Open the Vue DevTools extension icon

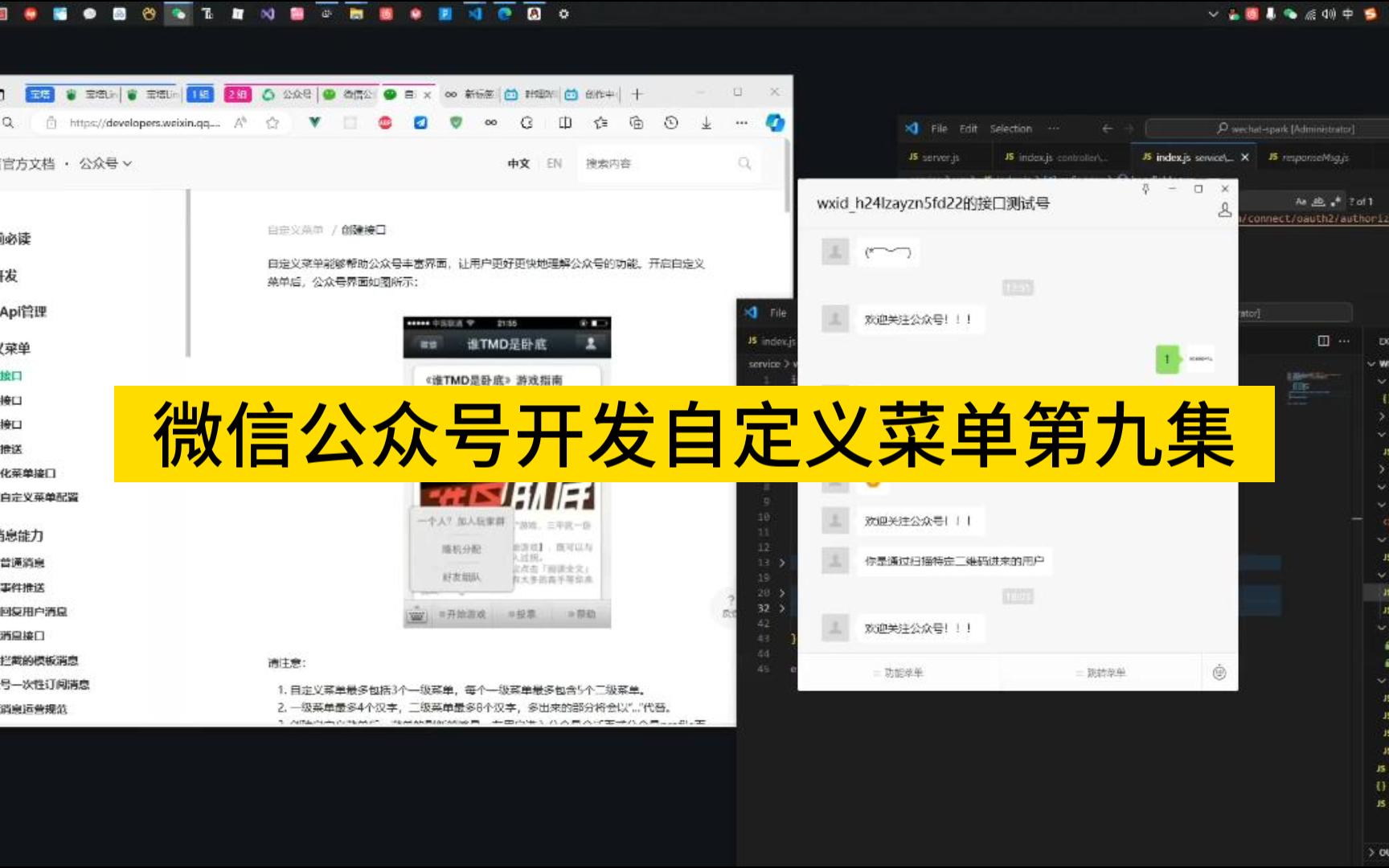[315, 122]
